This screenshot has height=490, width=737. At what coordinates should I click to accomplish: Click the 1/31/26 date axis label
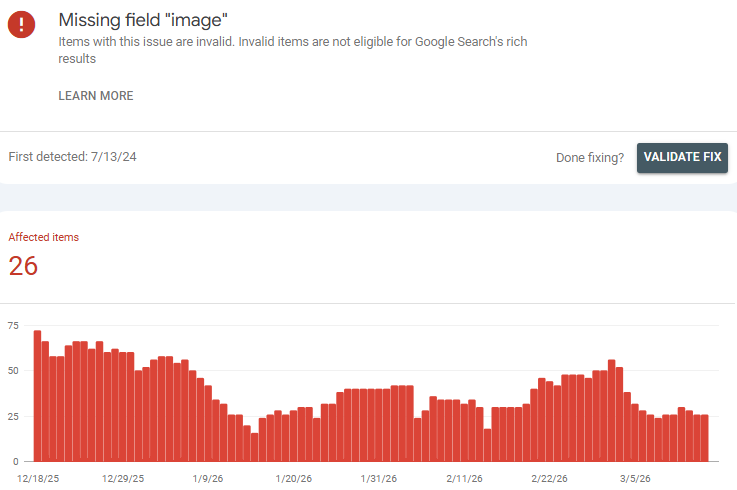[x=379, y=478]
